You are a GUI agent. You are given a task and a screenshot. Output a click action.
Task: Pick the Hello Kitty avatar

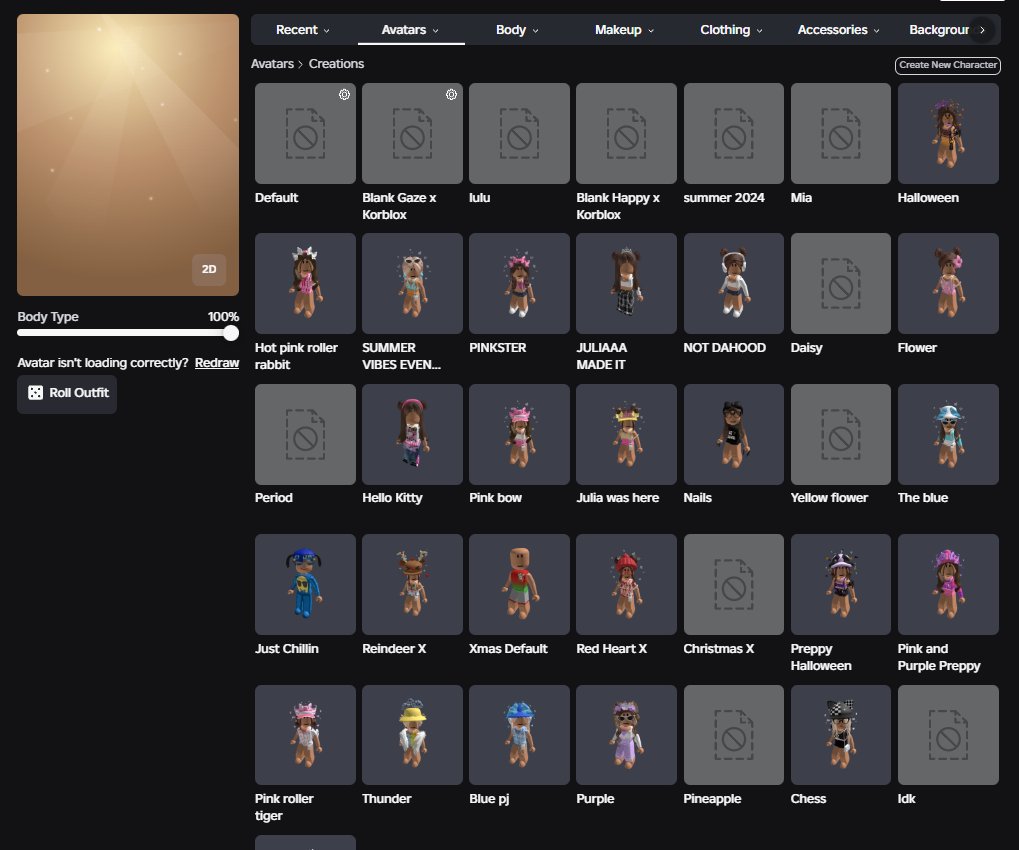coord(412,434)
